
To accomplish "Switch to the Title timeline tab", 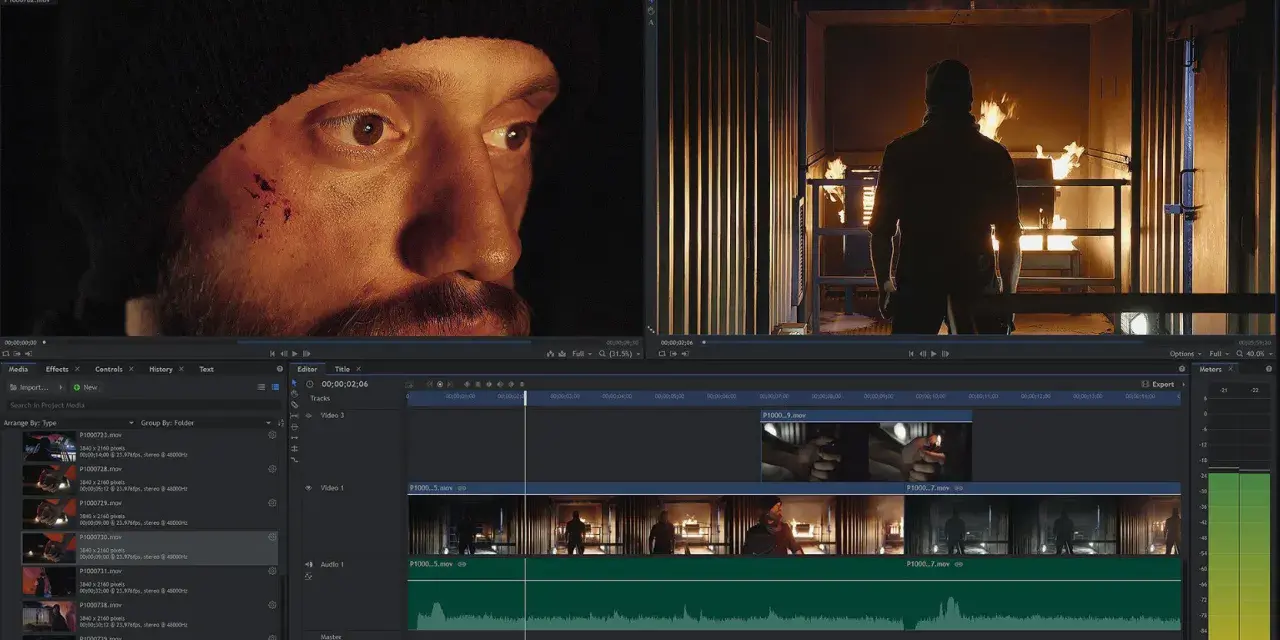I will tap(342, 369).
